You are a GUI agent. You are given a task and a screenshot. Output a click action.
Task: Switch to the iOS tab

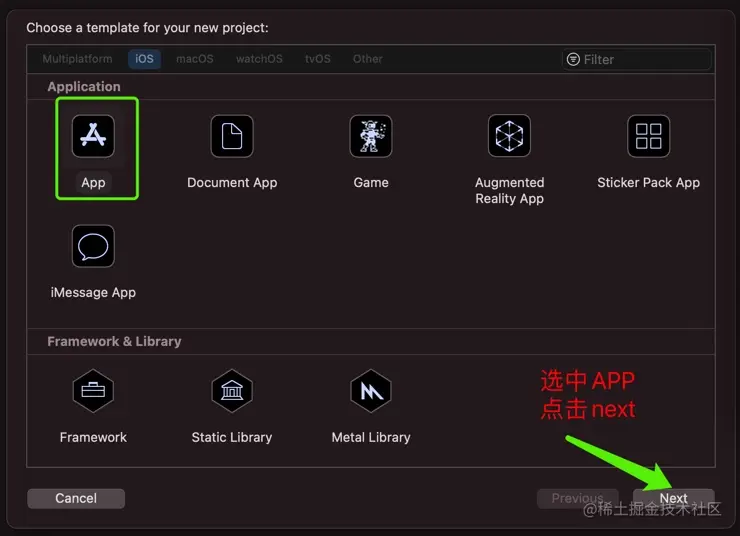pyautogui.click(x=144, y=59)
